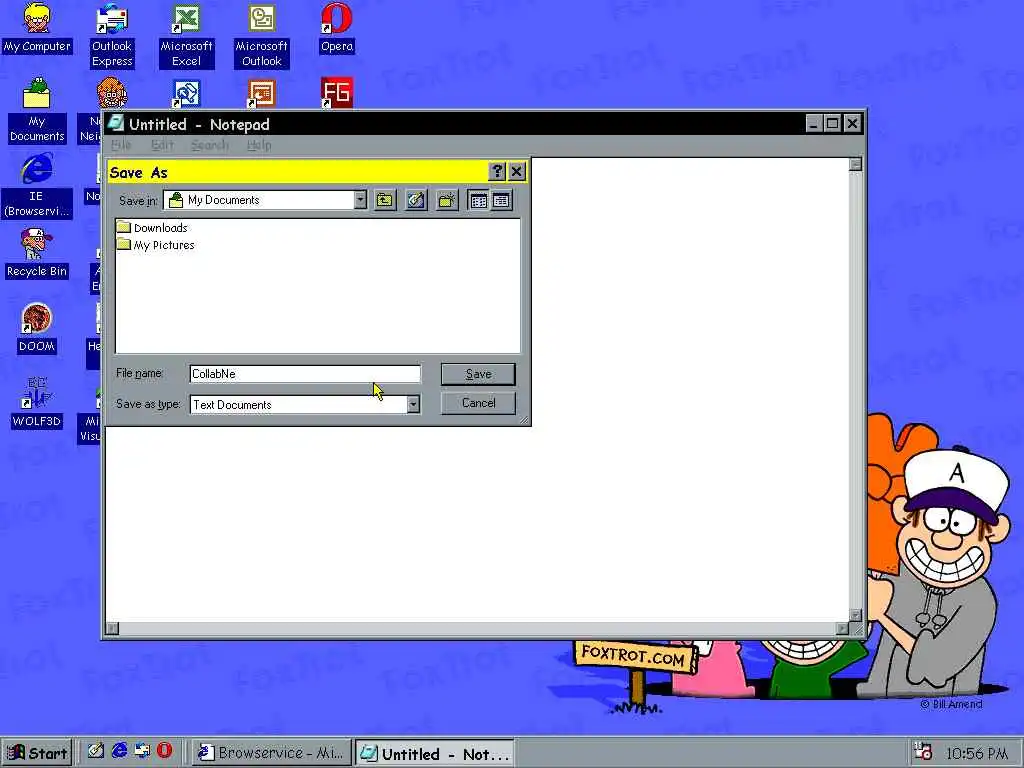
Task: Click Show Desktop in Quick Launch
Action: click(x=96, y=751)
